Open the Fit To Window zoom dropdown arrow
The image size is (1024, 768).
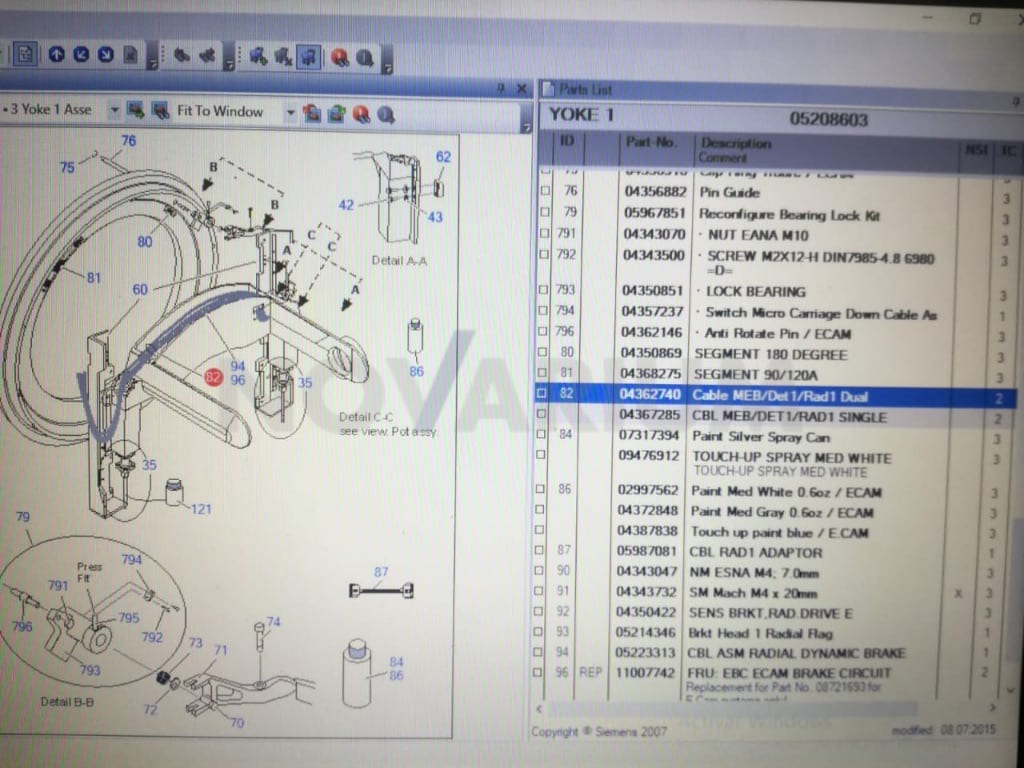[x=290, y=112]
